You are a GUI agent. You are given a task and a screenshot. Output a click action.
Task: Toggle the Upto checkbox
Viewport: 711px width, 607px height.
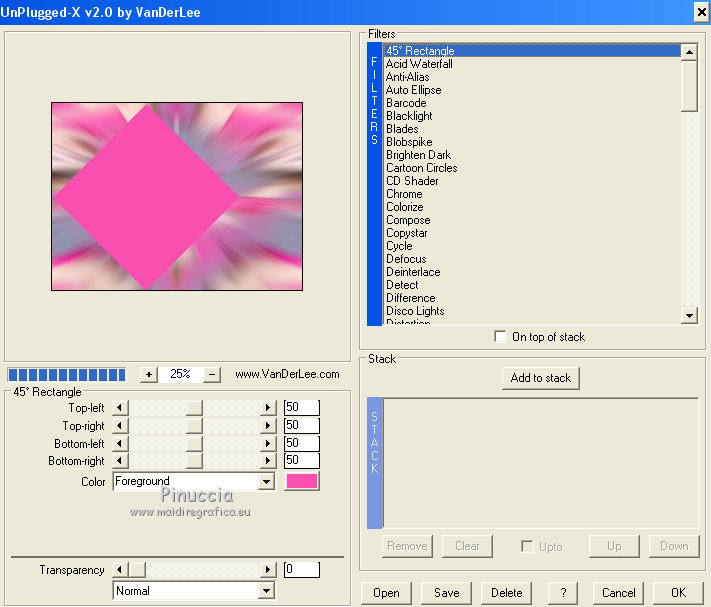point(527,546)
